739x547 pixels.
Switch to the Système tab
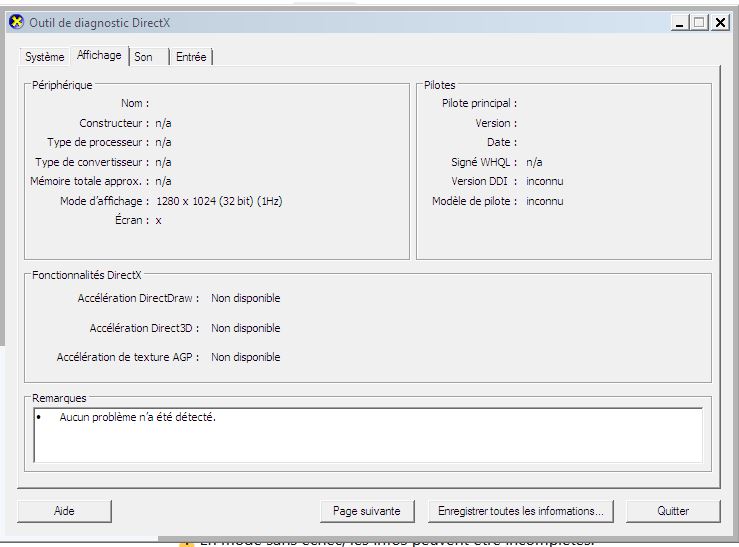pos(44,57)
